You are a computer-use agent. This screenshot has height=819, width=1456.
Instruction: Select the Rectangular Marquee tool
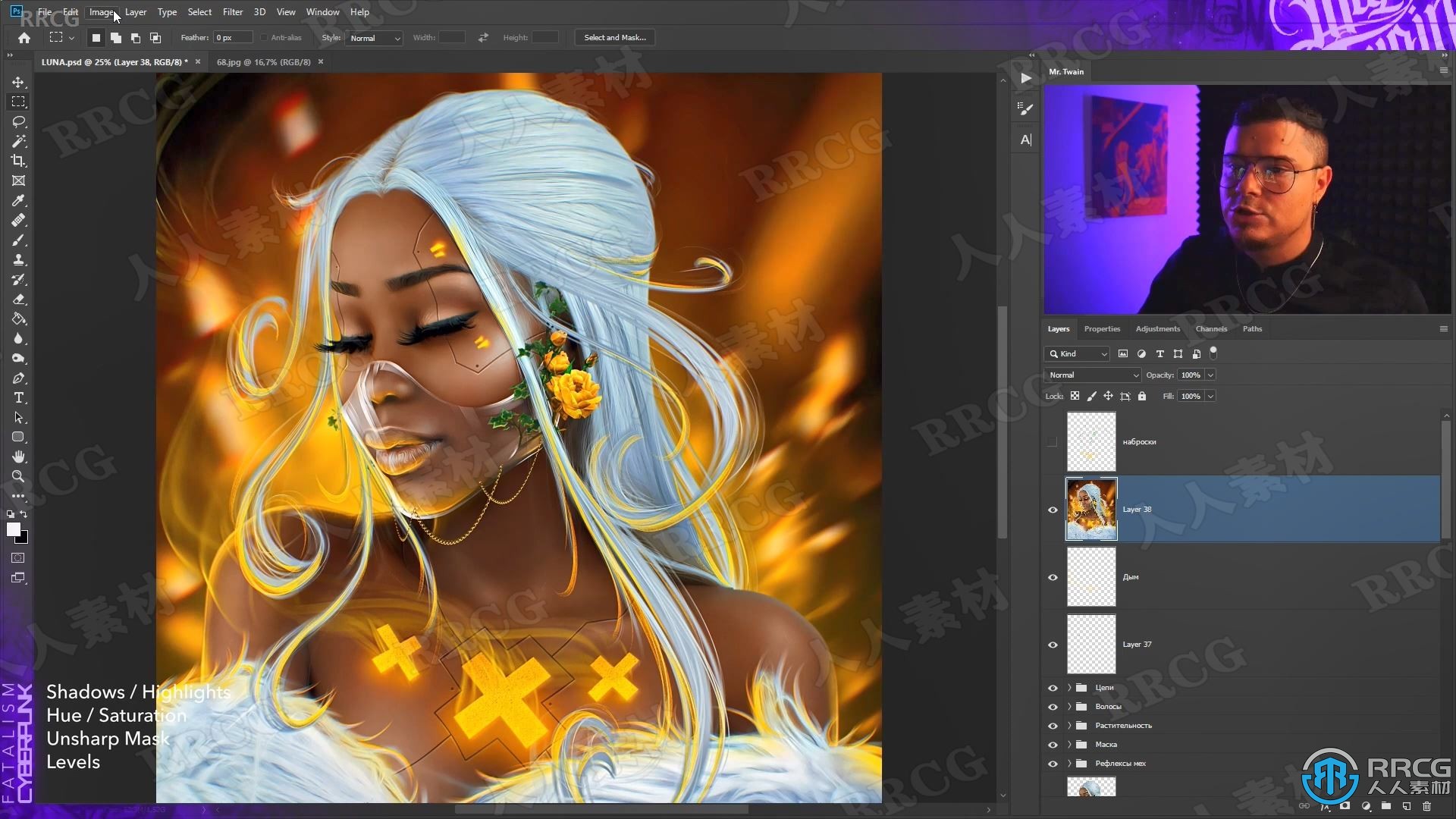[x=18, y=101]
